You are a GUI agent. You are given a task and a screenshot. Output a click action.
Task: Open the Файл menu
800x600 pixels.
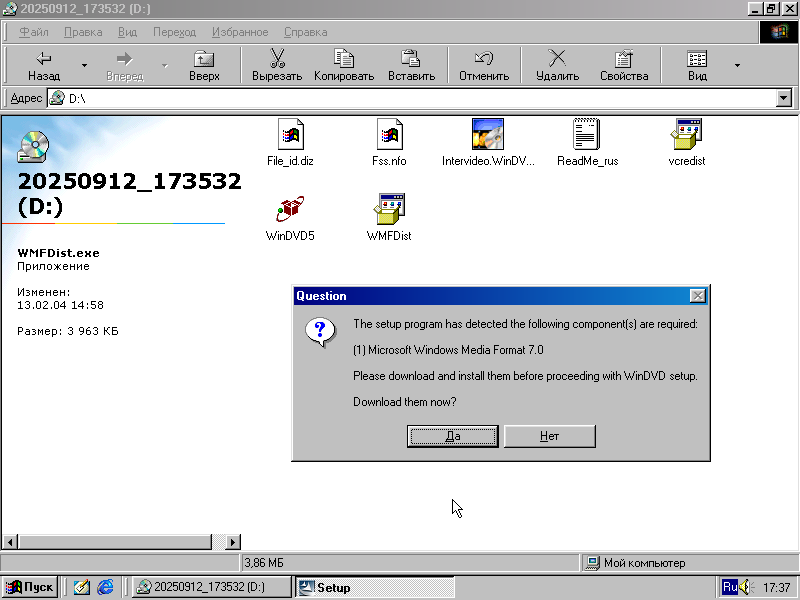point(34,32)
